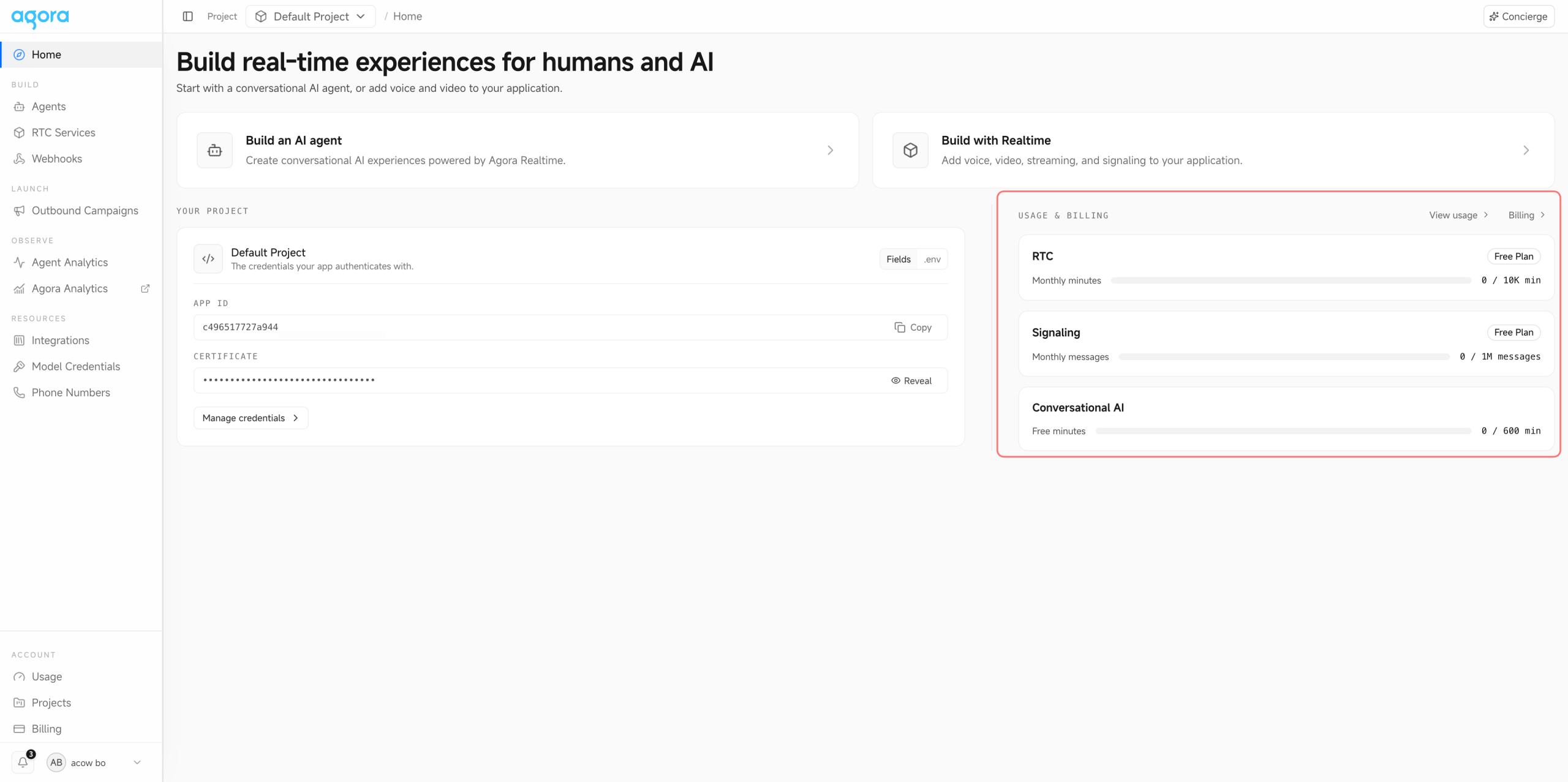
Task: Click the copy icon for App ID
Action: pyautogui.click(x=899, y=328)
